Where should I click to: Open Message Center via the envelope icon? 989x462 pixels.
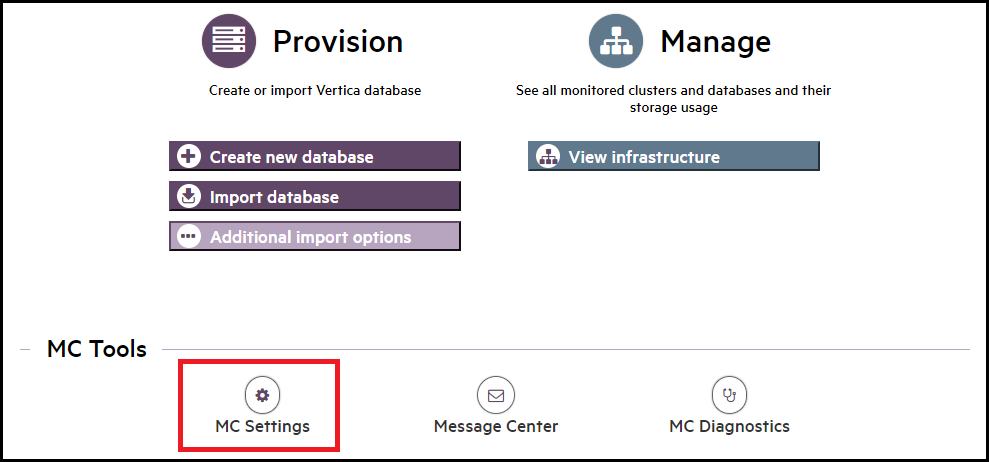click(x=495, y=395)
